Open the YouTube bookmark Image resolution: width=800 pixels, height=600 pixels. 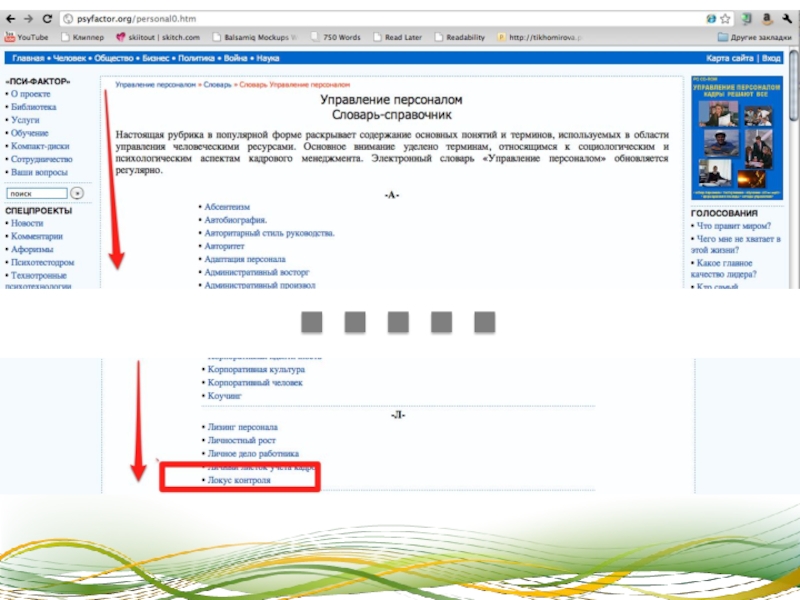(27, 37)
